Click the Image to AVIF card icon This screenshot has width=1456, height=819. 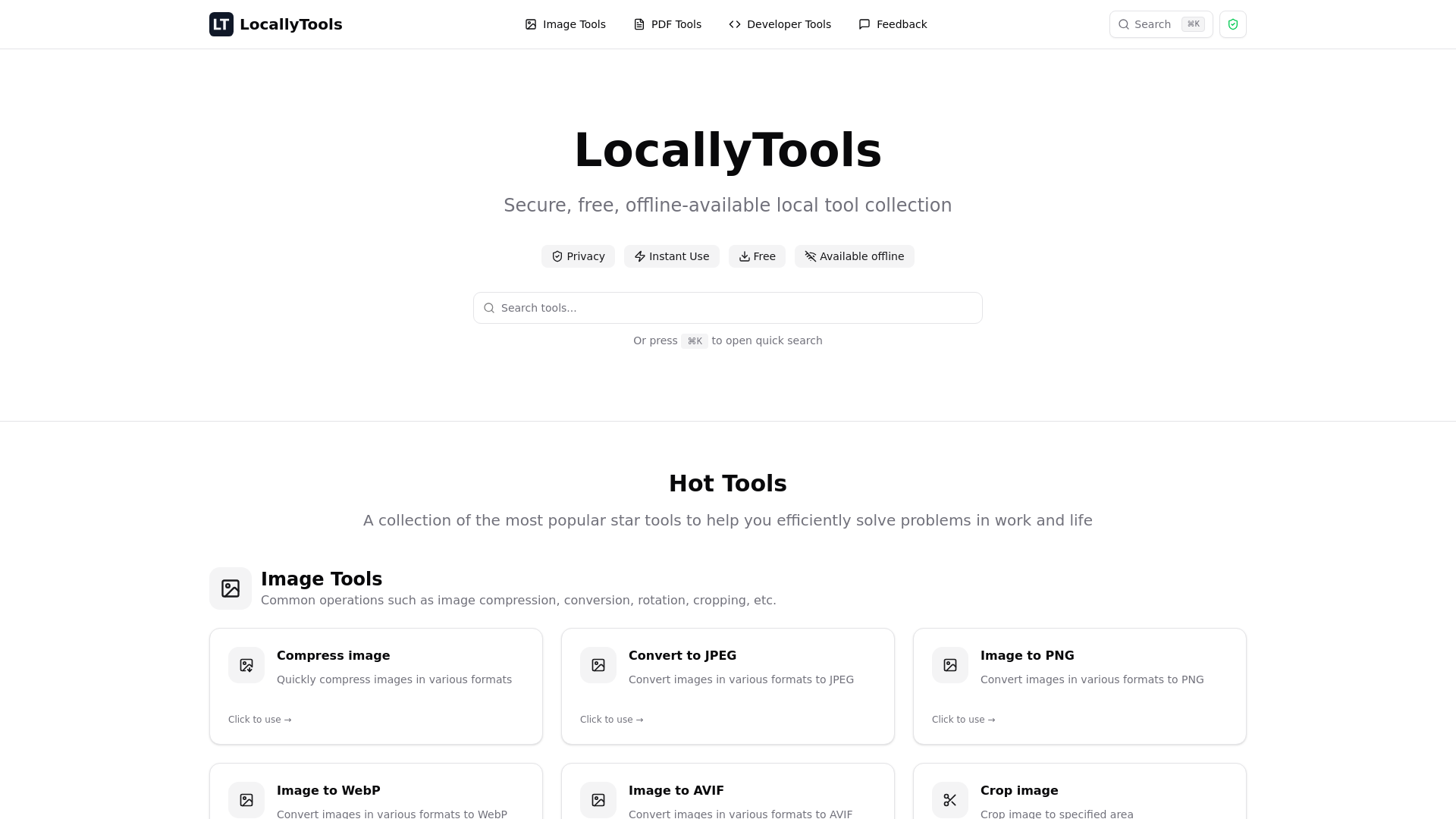pyautogui.click(x=598, y=800)
